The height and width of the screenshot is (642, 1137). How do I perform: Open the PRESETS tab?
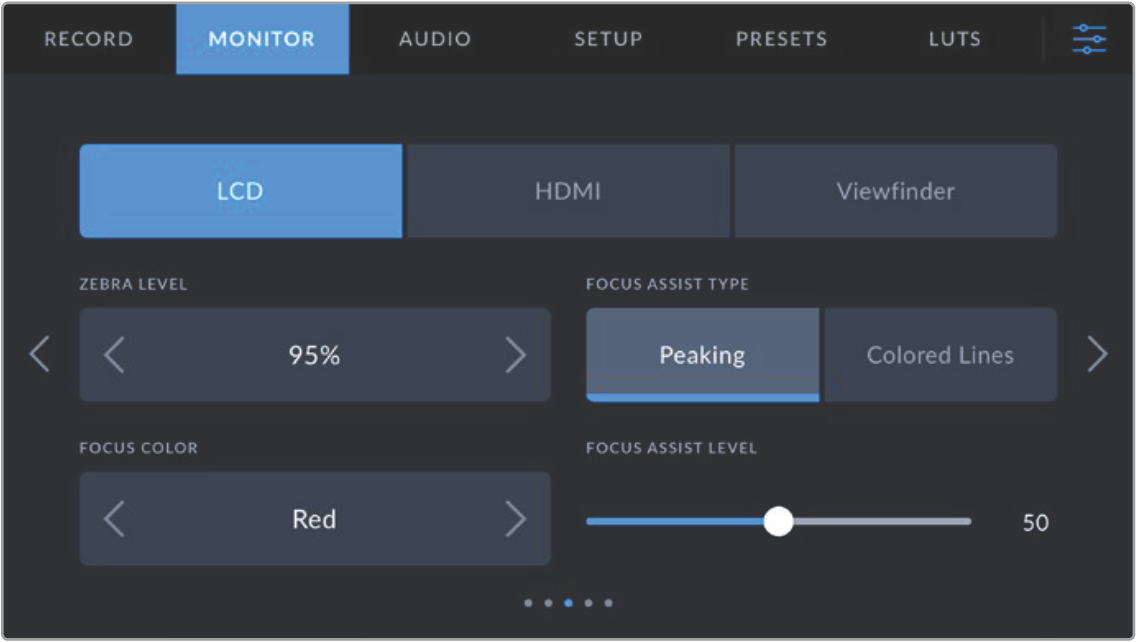(781, 39)
